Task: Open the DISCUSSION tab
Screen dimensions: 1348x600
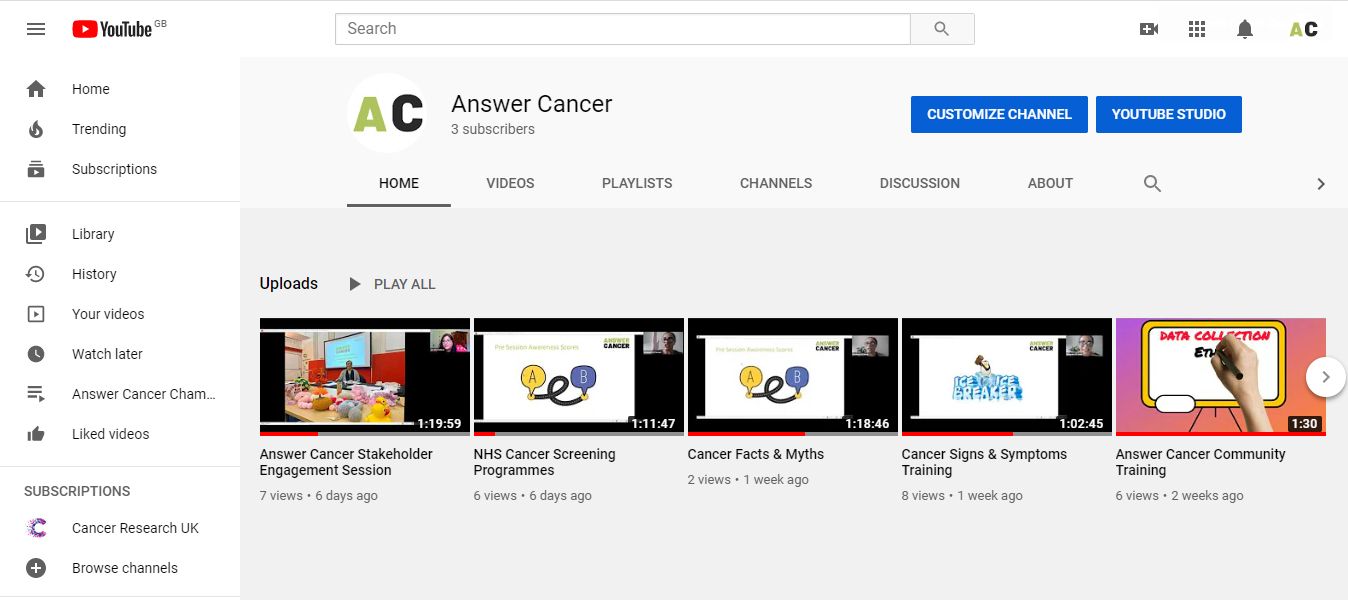Action: coord(919,183)
